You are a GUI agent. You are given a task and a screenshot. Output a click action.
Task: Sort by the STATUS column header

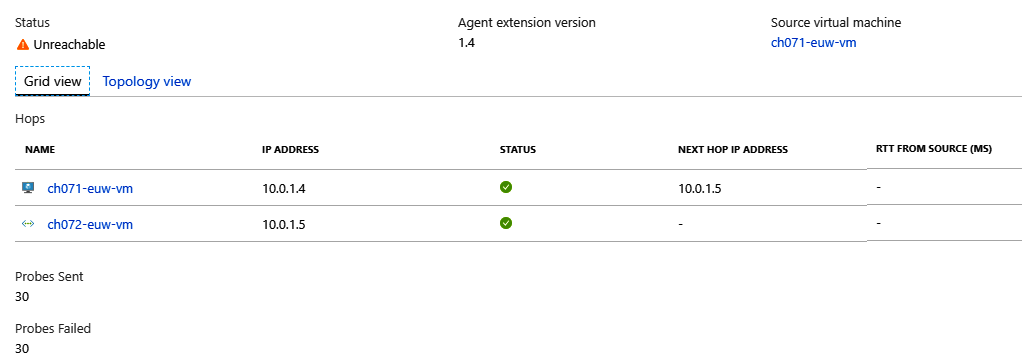pyautogui.click(x=518, y=149)
